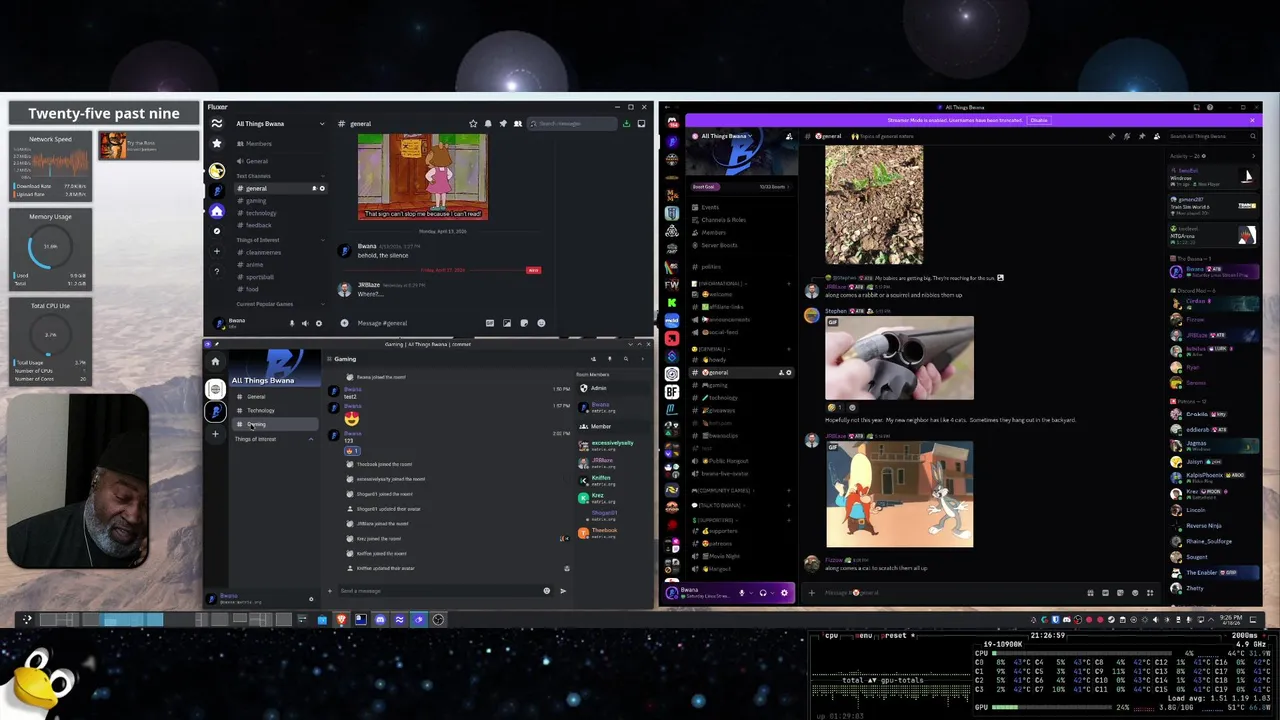The image size is (1280, 720).
Task: Toggle Discord member list icon in header
Action: (x=1156, y=136)
